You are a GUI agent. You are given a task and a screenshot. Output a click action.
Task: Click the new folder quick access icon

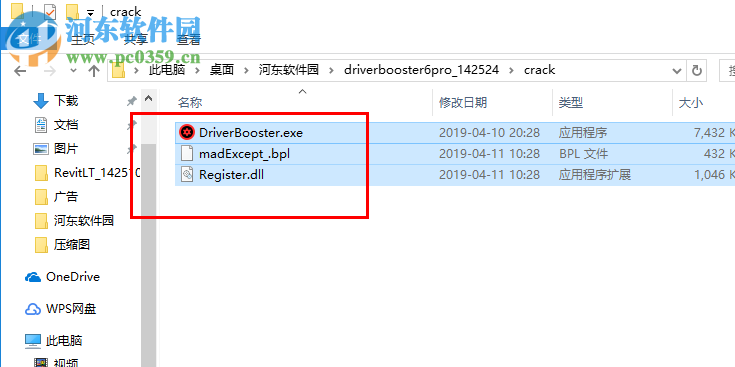(x=72, y=11)
